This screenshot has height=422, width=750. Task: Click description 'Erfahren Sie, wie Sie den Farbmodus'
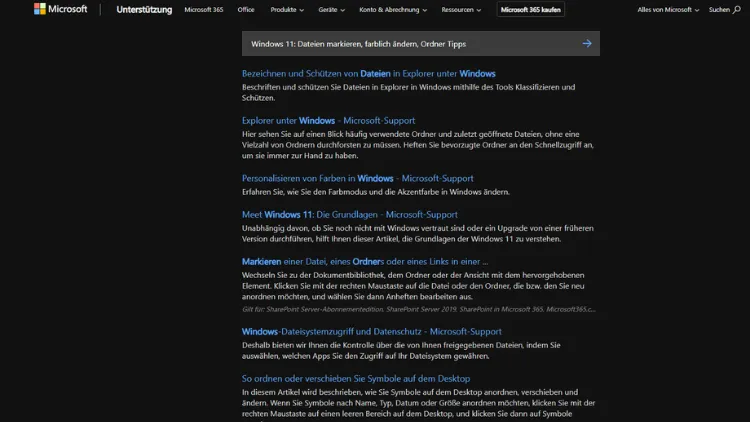point(375,192)
